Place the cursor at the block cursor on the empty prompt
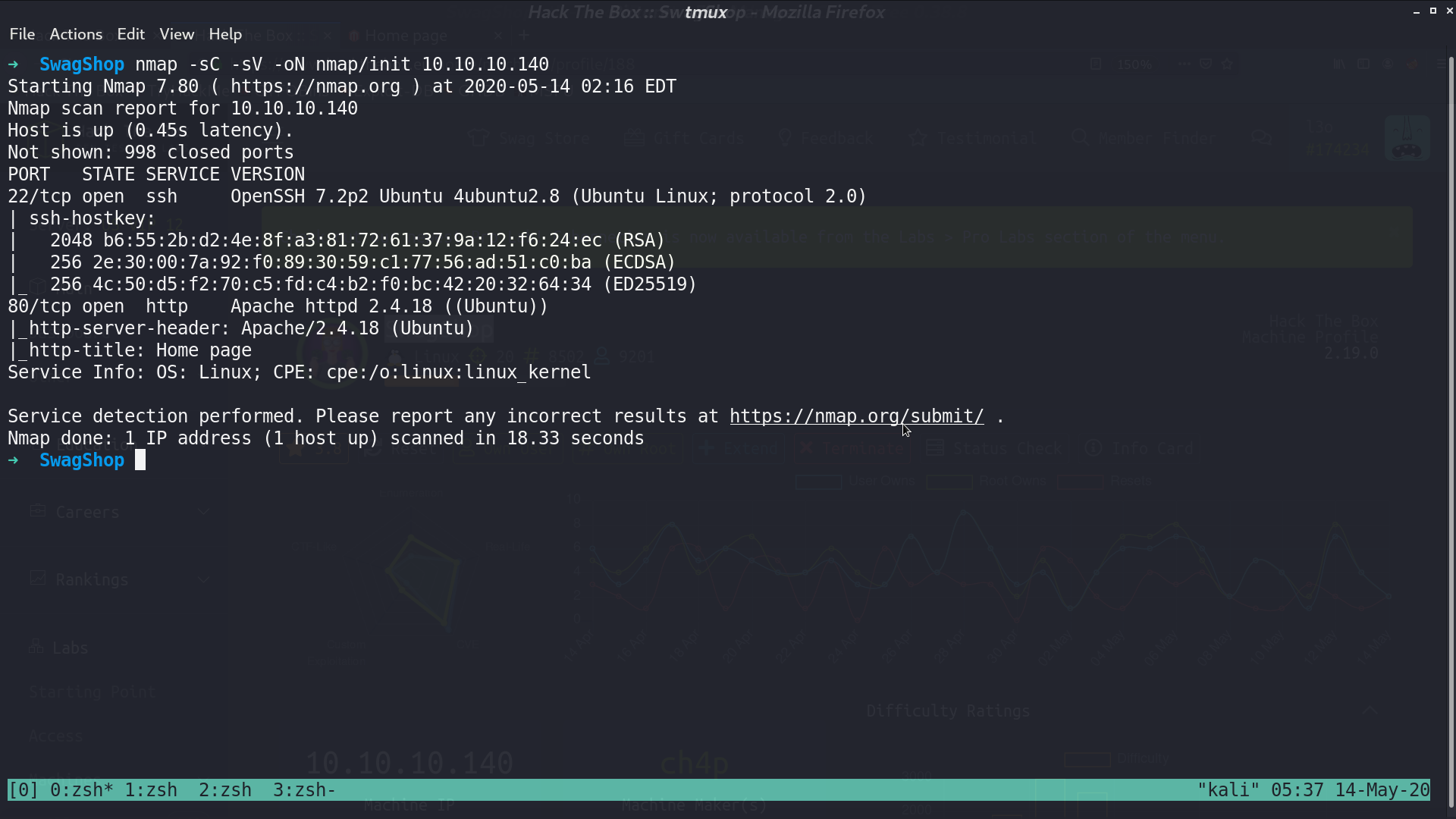The width and height of the screenshot is (1456, 819). pyautogui.click(x=140, y=460)
